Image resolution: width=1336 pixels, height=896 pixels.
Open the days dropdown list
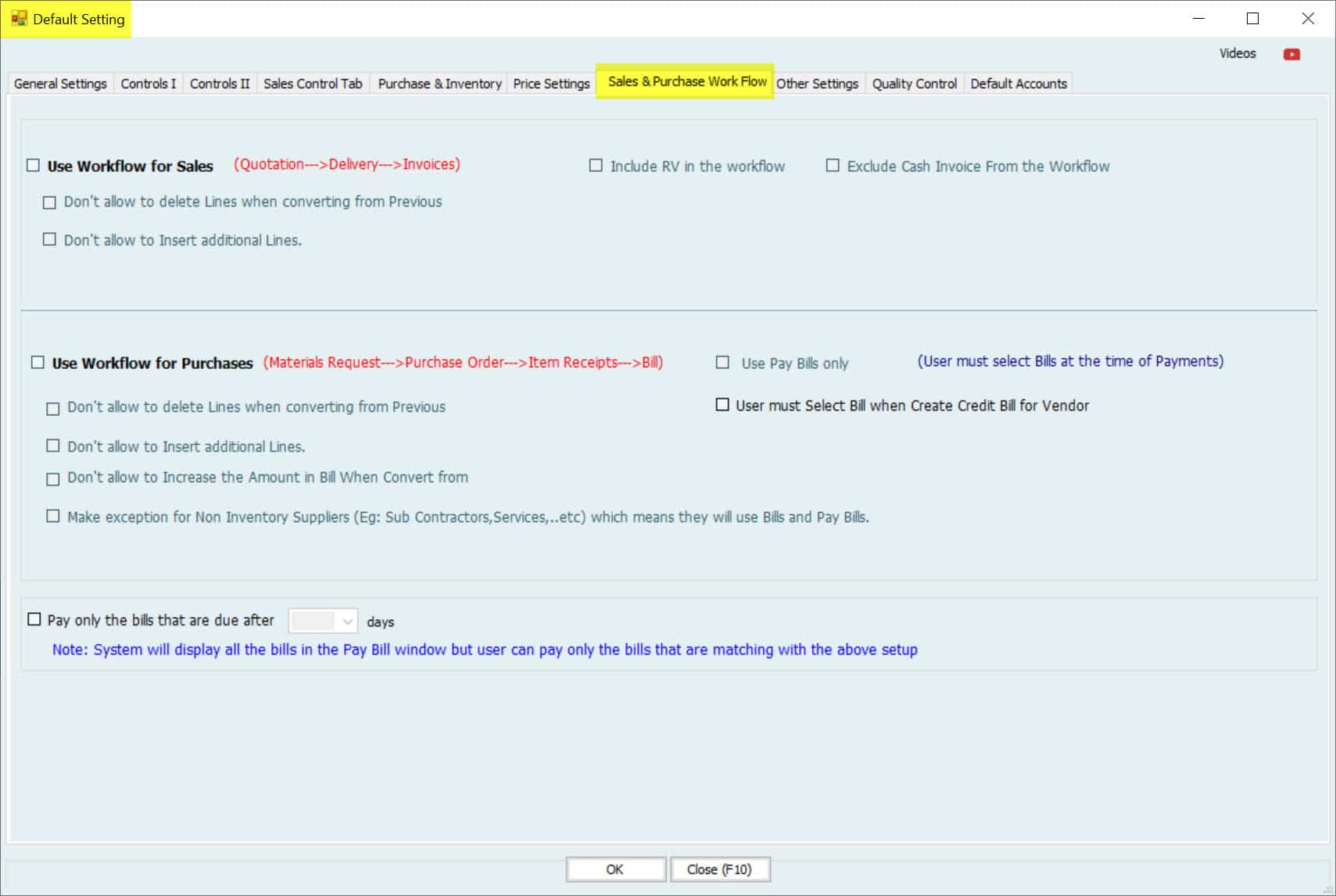347,622
